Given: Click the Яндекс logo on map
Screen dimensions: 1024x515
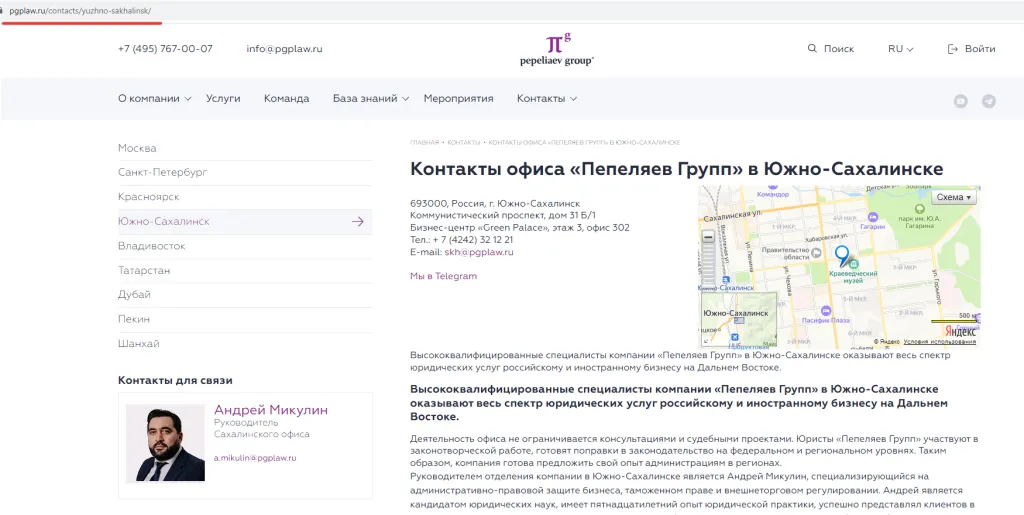Looking at the screenshot, I should [x=961, y=331].
